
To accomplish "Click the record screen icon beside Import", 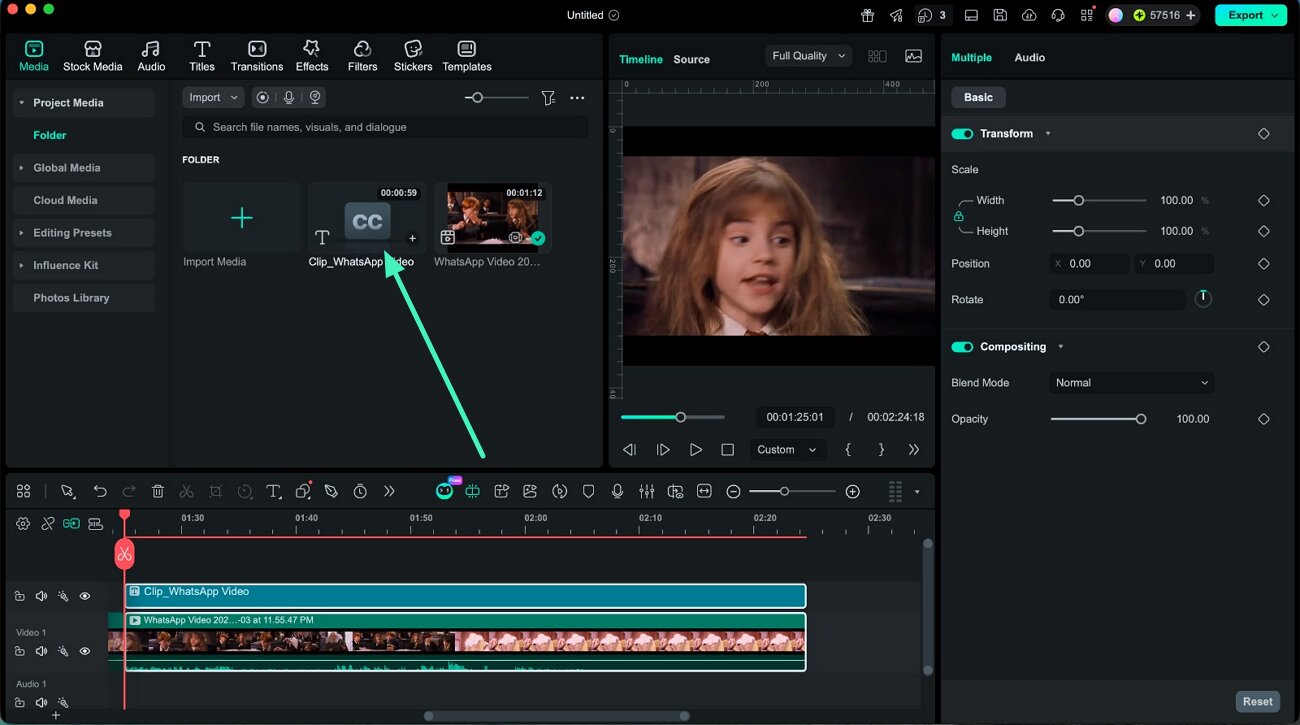I will (262, 97).
